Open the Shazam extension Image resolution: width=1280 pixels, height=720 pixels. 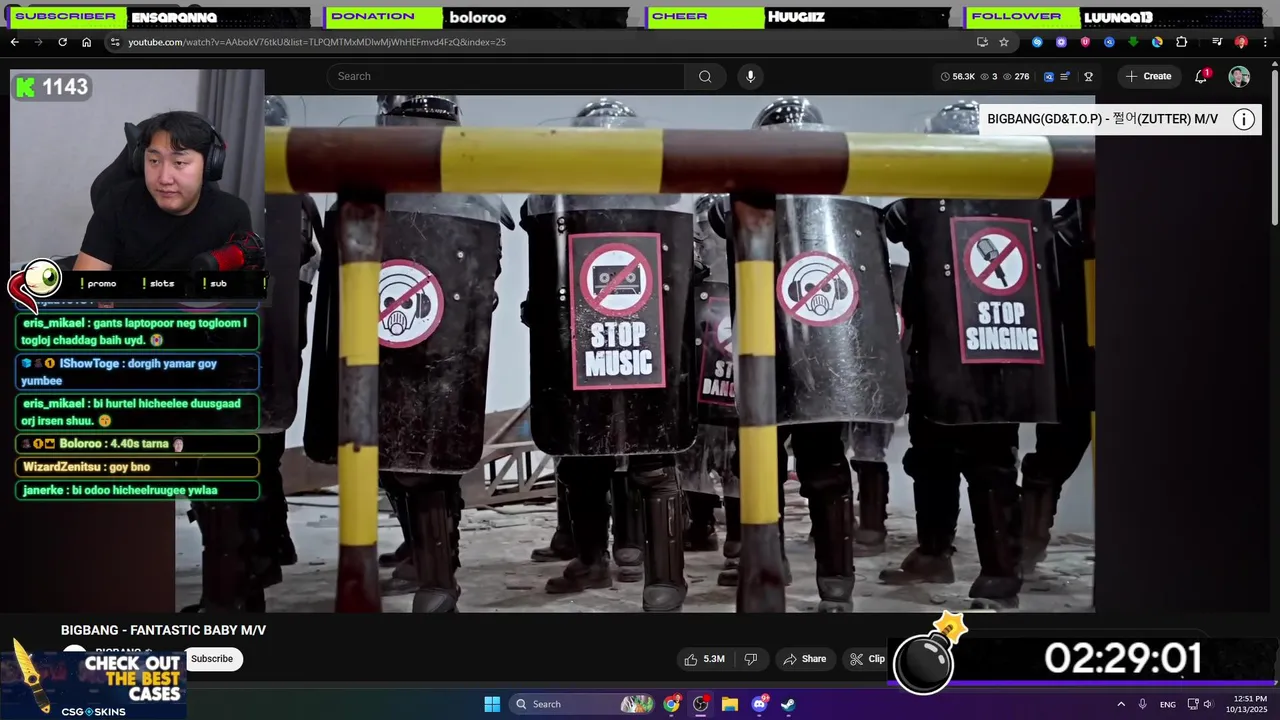tap(1037, 42)
